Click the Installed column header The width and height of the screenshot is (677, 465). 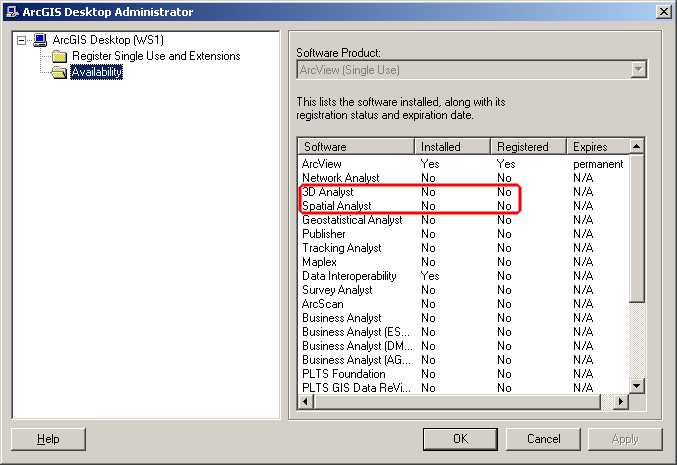[452, 147]
